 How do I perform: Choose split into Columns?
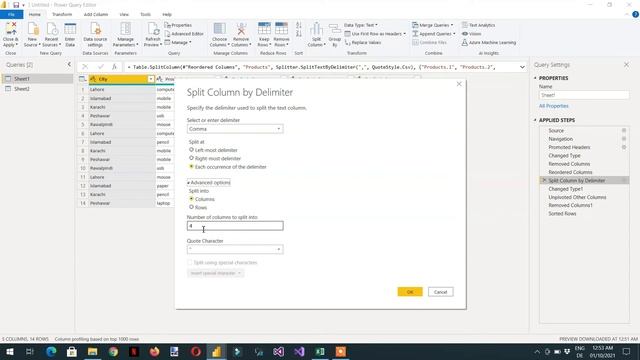(x=191, y=199)
